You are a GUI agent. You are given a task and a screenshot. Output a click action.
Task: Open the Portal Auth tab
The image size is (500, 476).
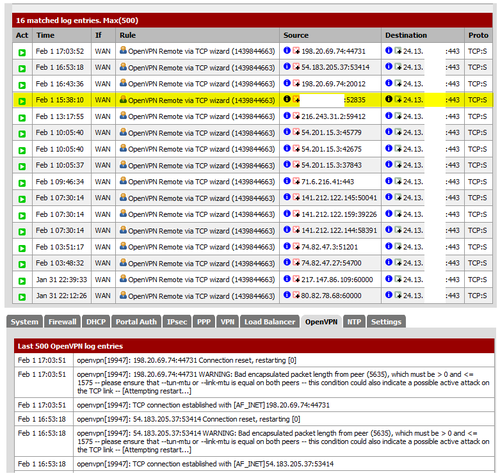[x=136, y=322]
